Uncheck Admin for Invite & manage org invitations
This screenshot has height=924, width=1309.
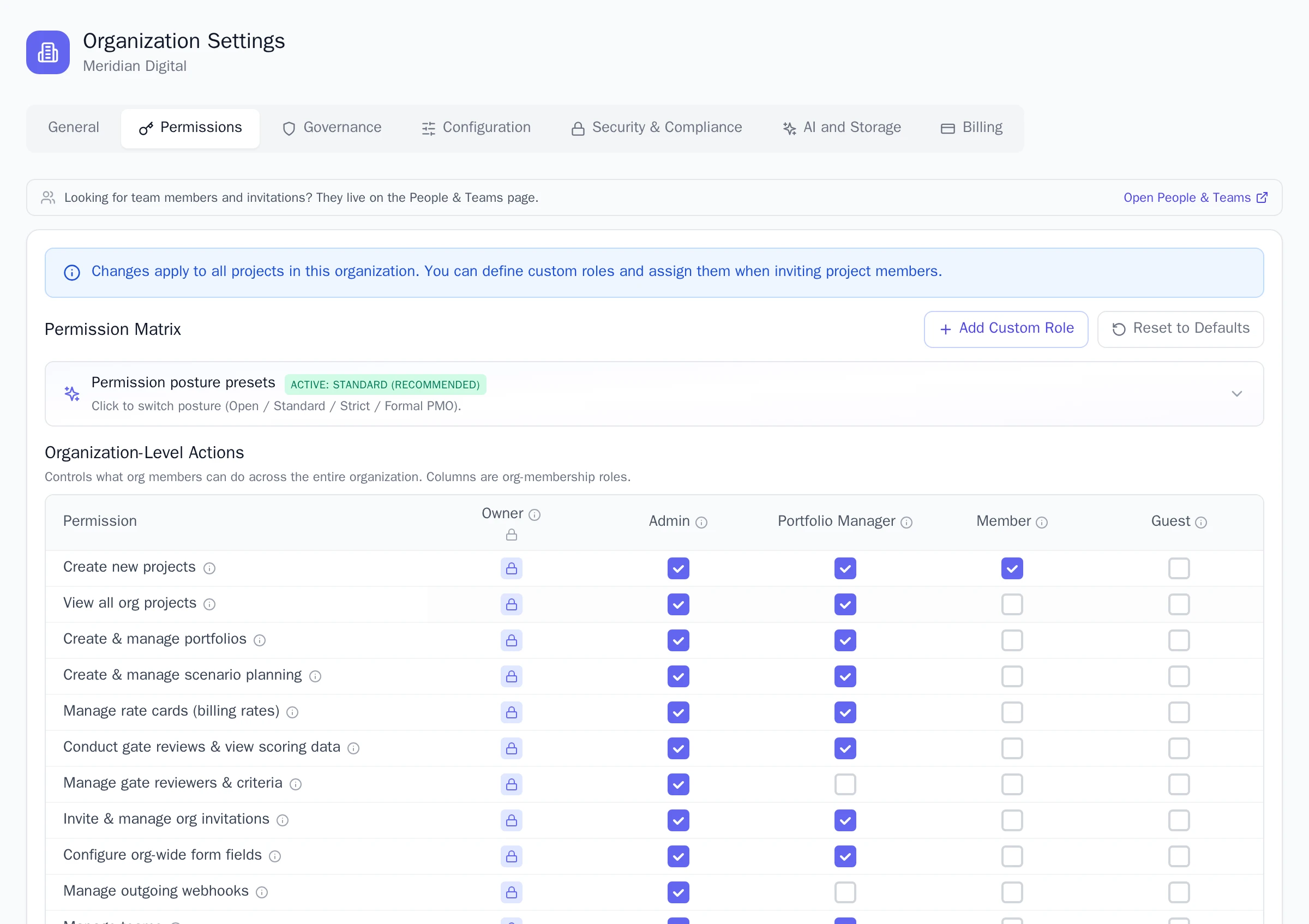click(x=678, y=820)
